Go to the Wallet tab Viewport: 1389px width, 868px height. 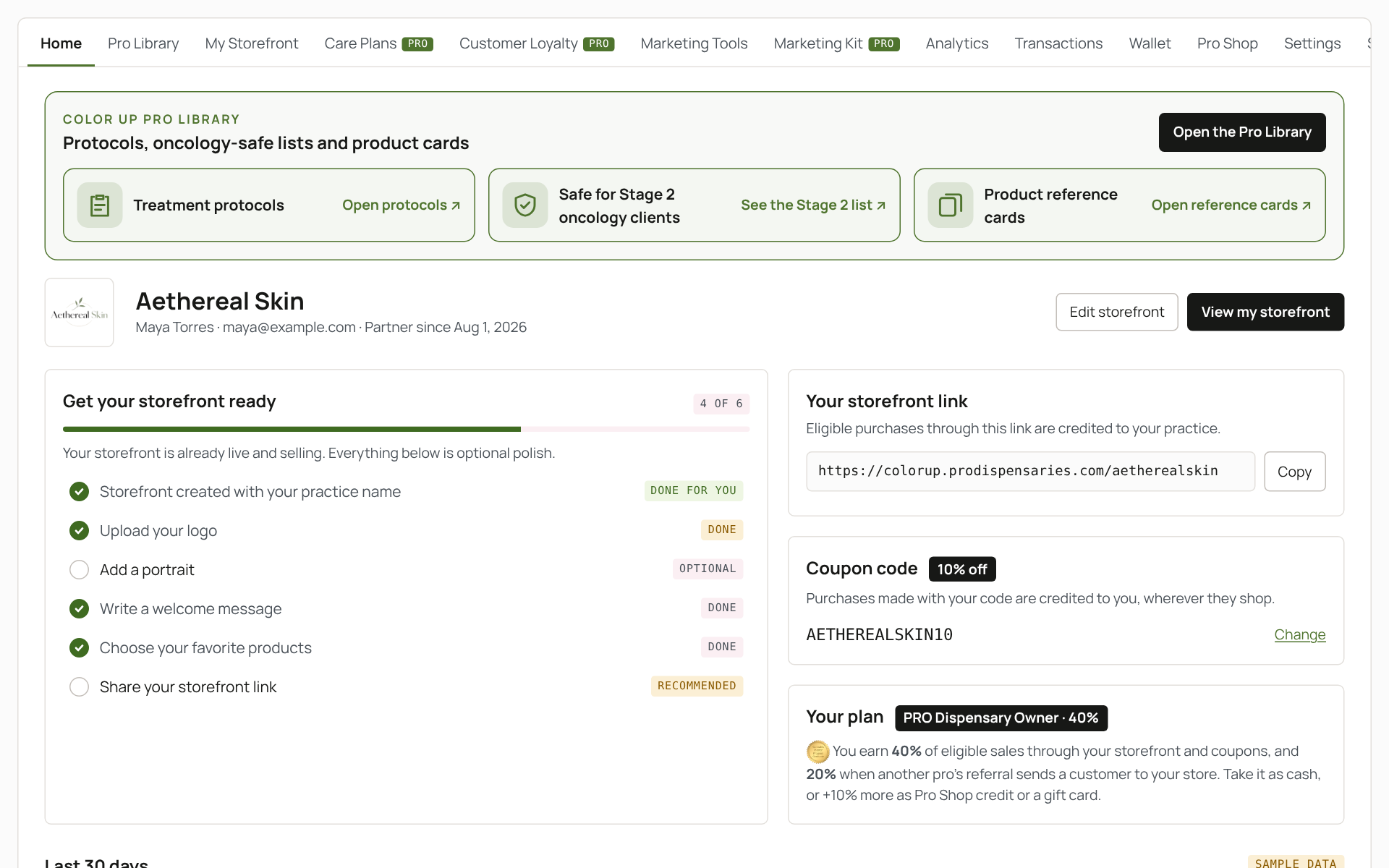pos(1150,43)
